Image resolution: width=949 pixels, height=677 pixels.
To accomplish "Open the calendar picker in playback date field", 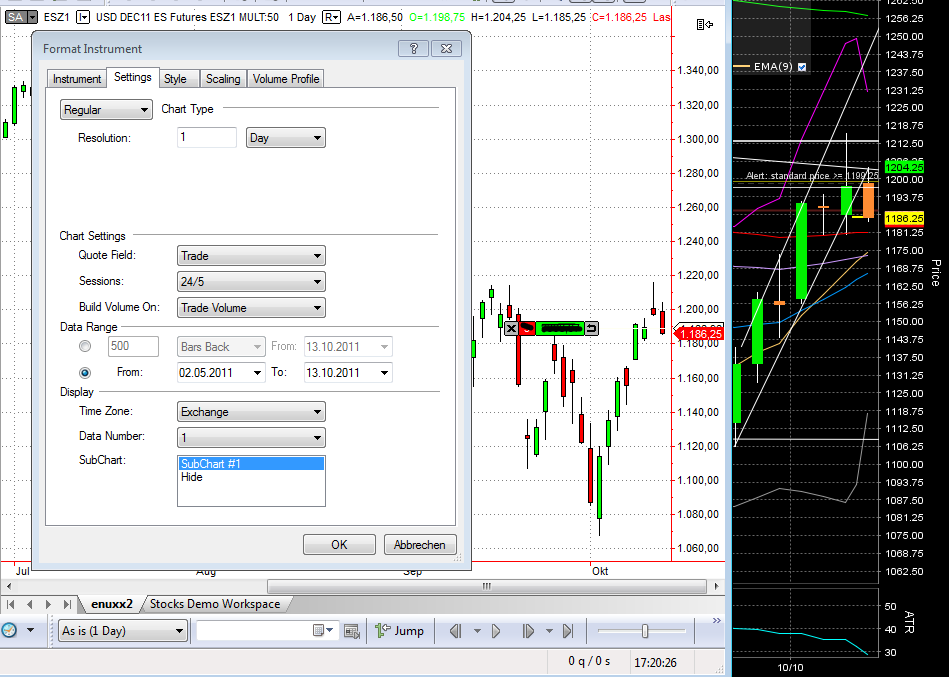I will (x=323, y=630).
